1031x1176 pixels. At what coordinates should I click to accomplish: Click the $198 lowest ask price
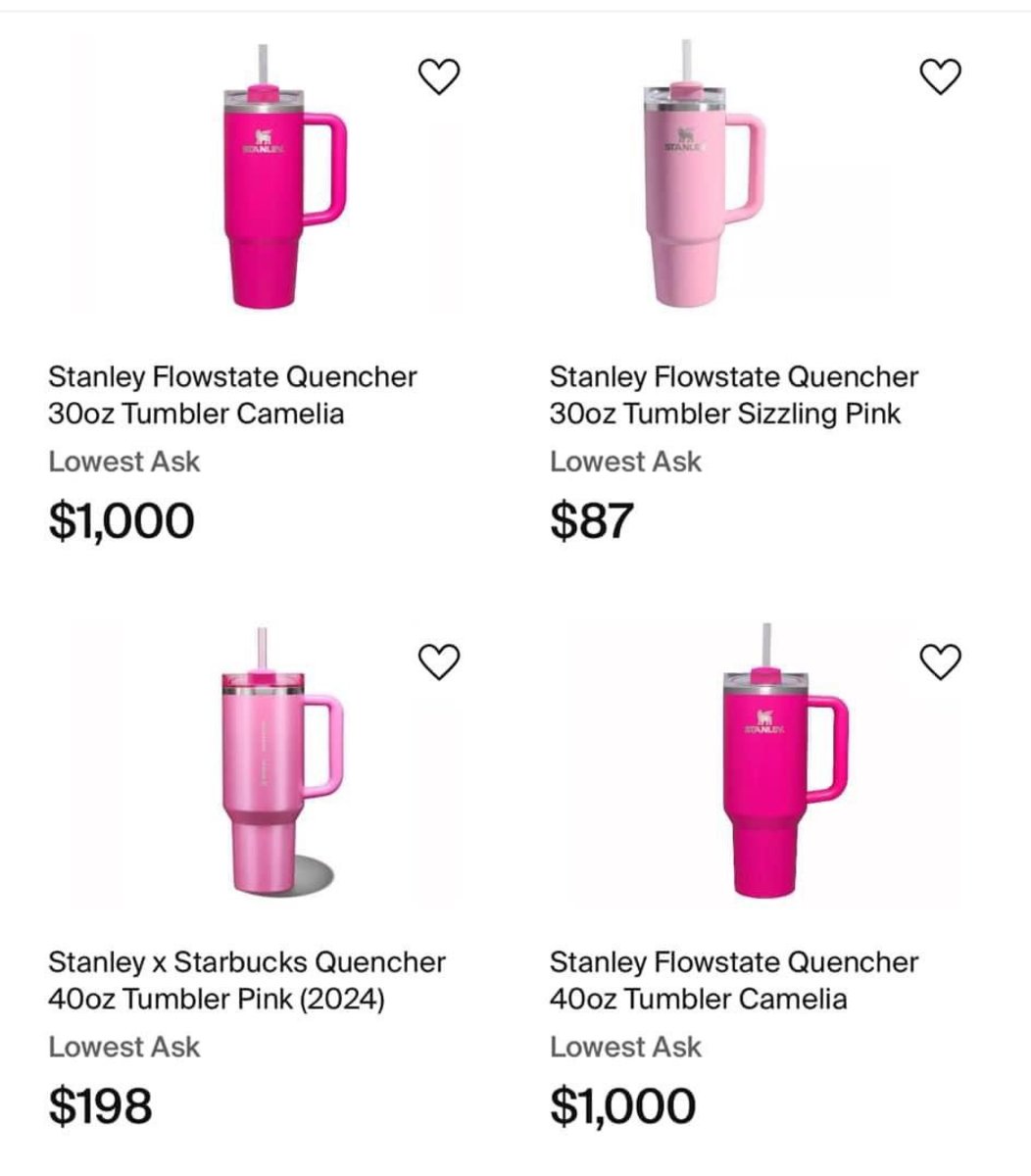pos(100,1106)
